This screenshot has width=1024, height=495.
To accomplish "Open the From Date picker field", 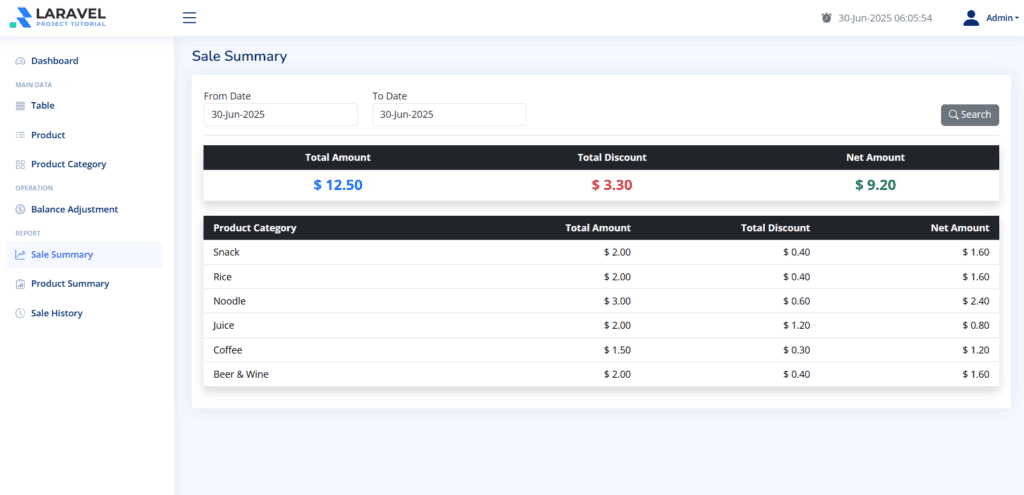I will point(280,115).
